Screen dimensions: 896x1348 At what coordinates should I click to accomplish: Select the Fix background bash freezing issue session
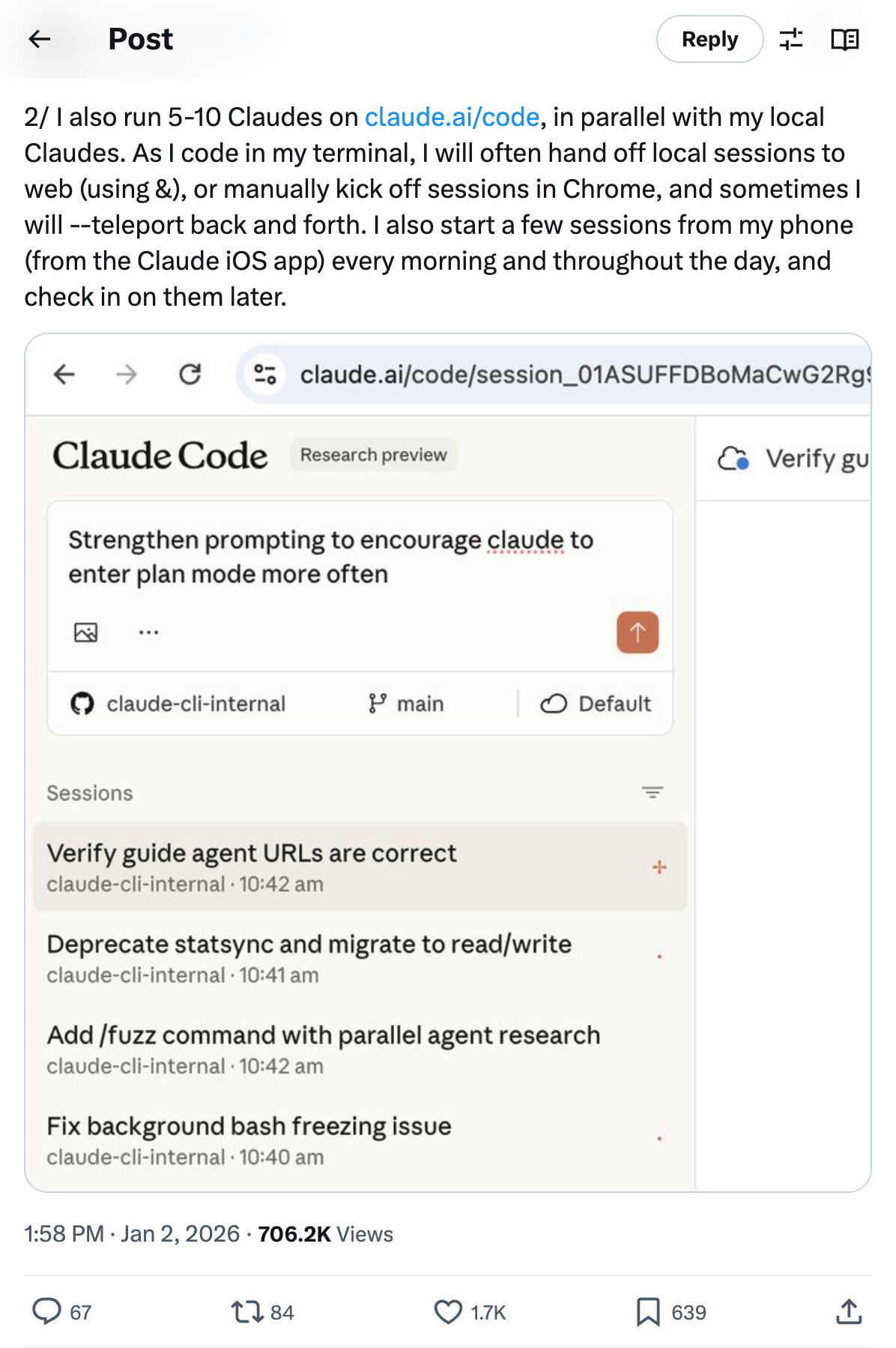point(249,1139)
